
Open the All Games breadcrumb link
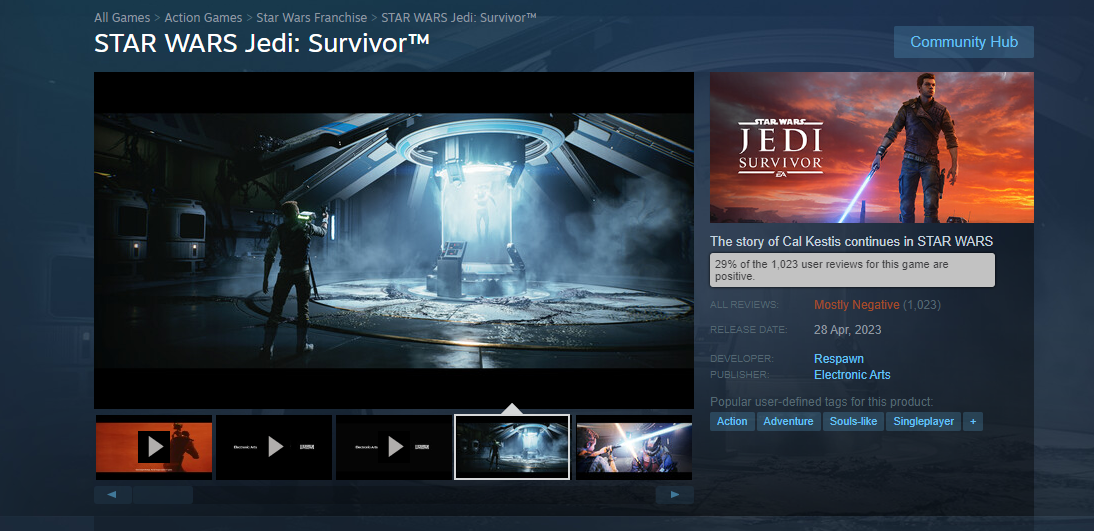(x=122, y=17)
